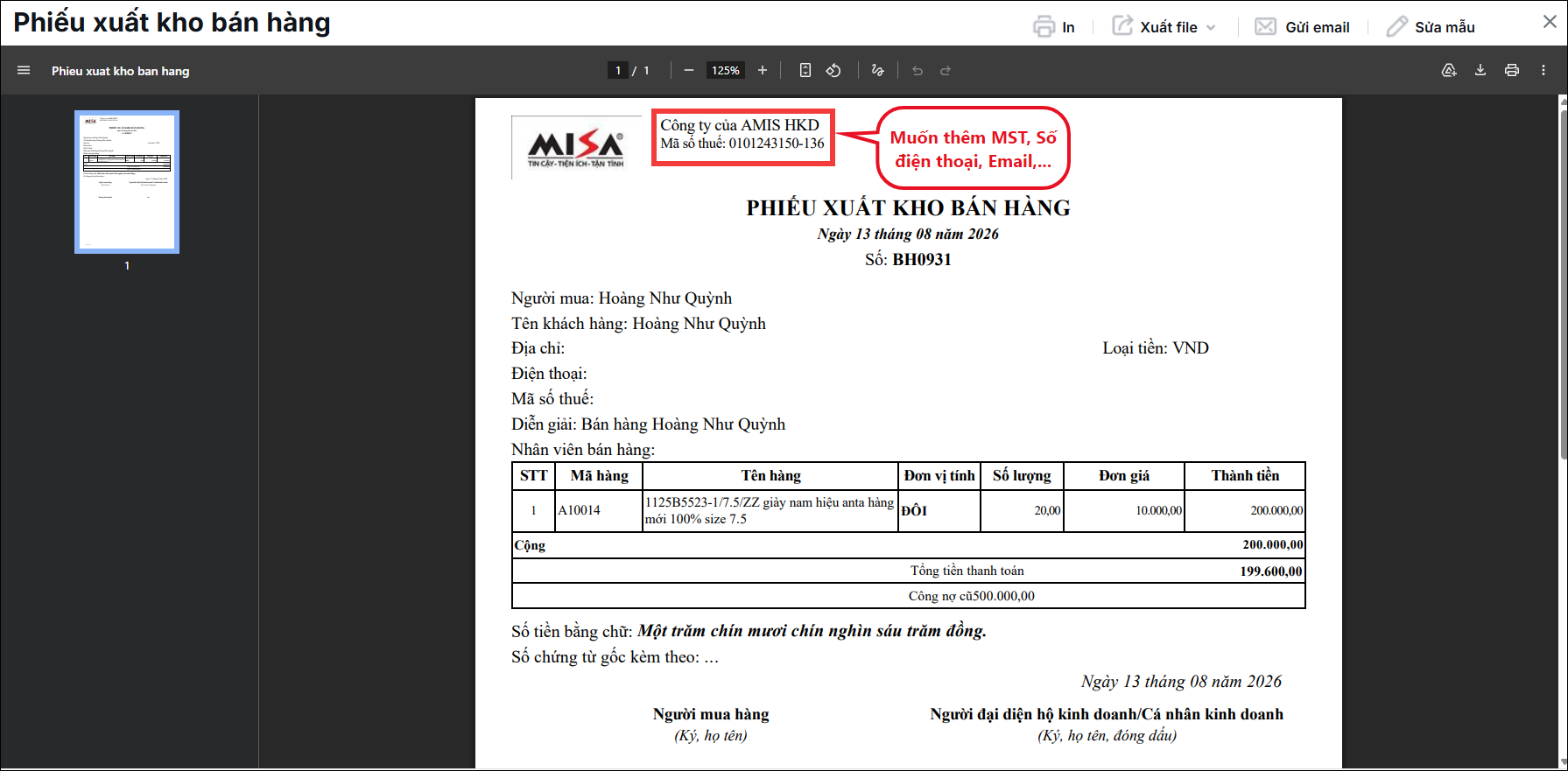Click Diễn giải: Bán hàng Hoàng Như Quỳnh

(648, 424)
